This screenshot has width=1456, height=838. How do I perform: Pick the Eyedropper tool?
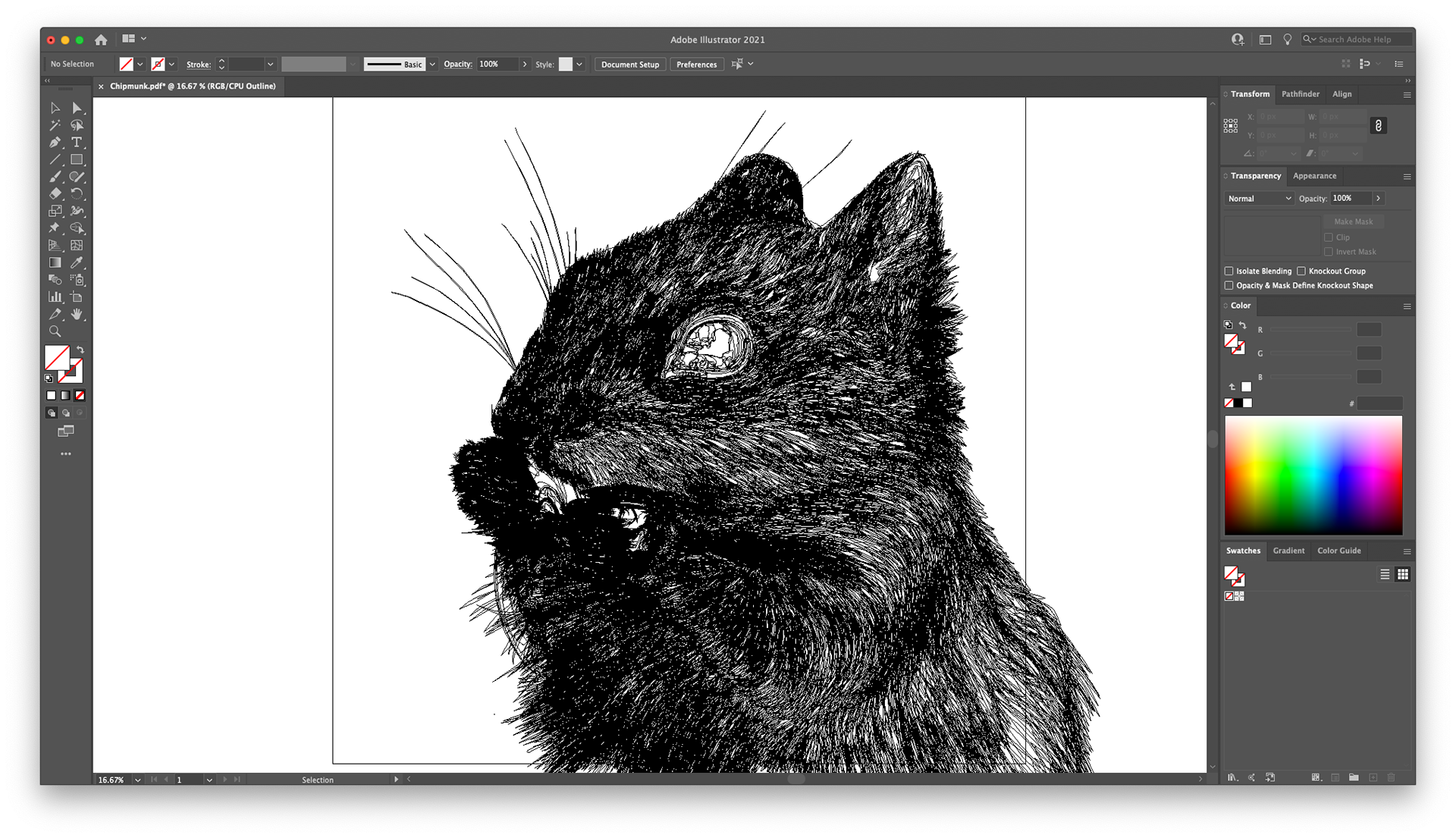click(77, 262)
